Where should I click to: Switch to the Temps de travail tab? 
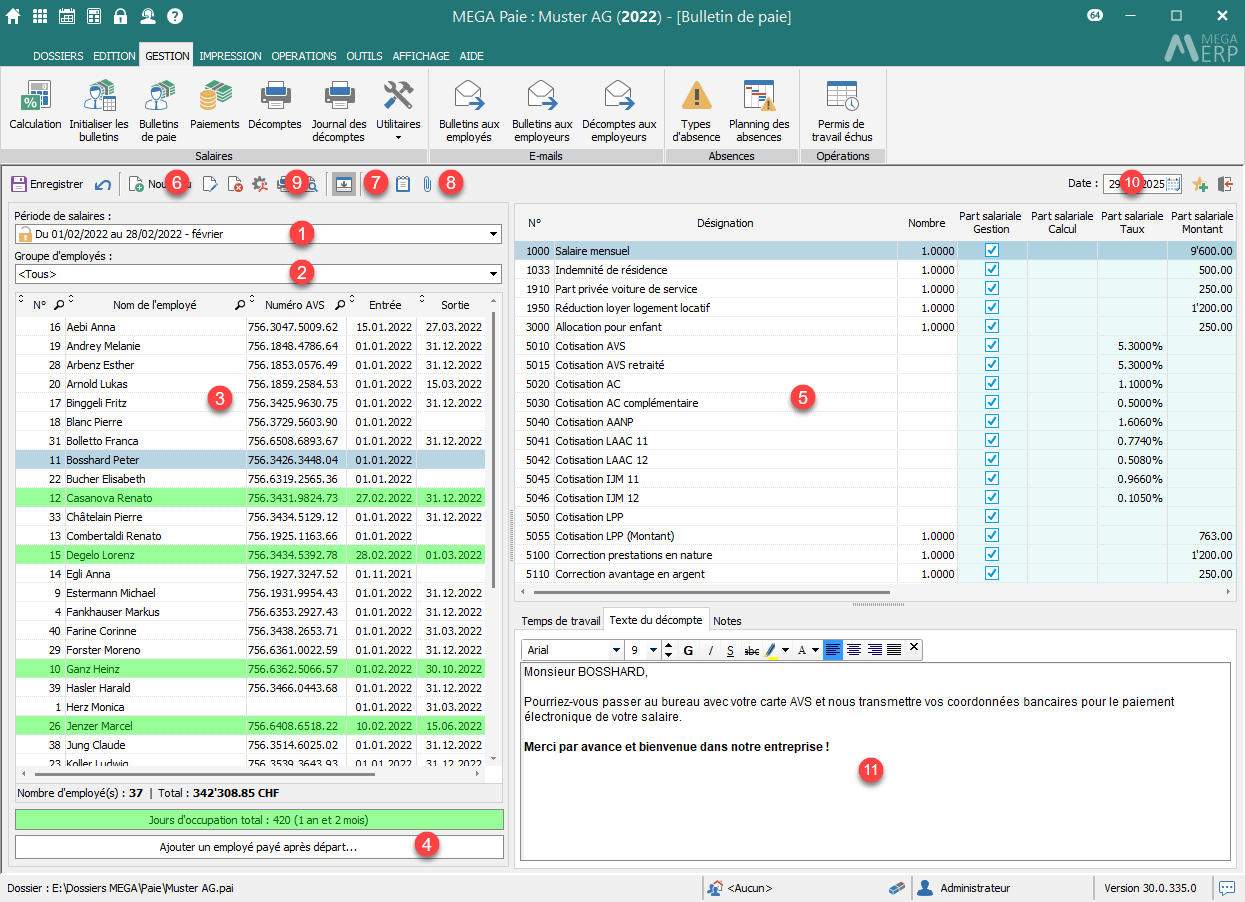coord(561,621)
